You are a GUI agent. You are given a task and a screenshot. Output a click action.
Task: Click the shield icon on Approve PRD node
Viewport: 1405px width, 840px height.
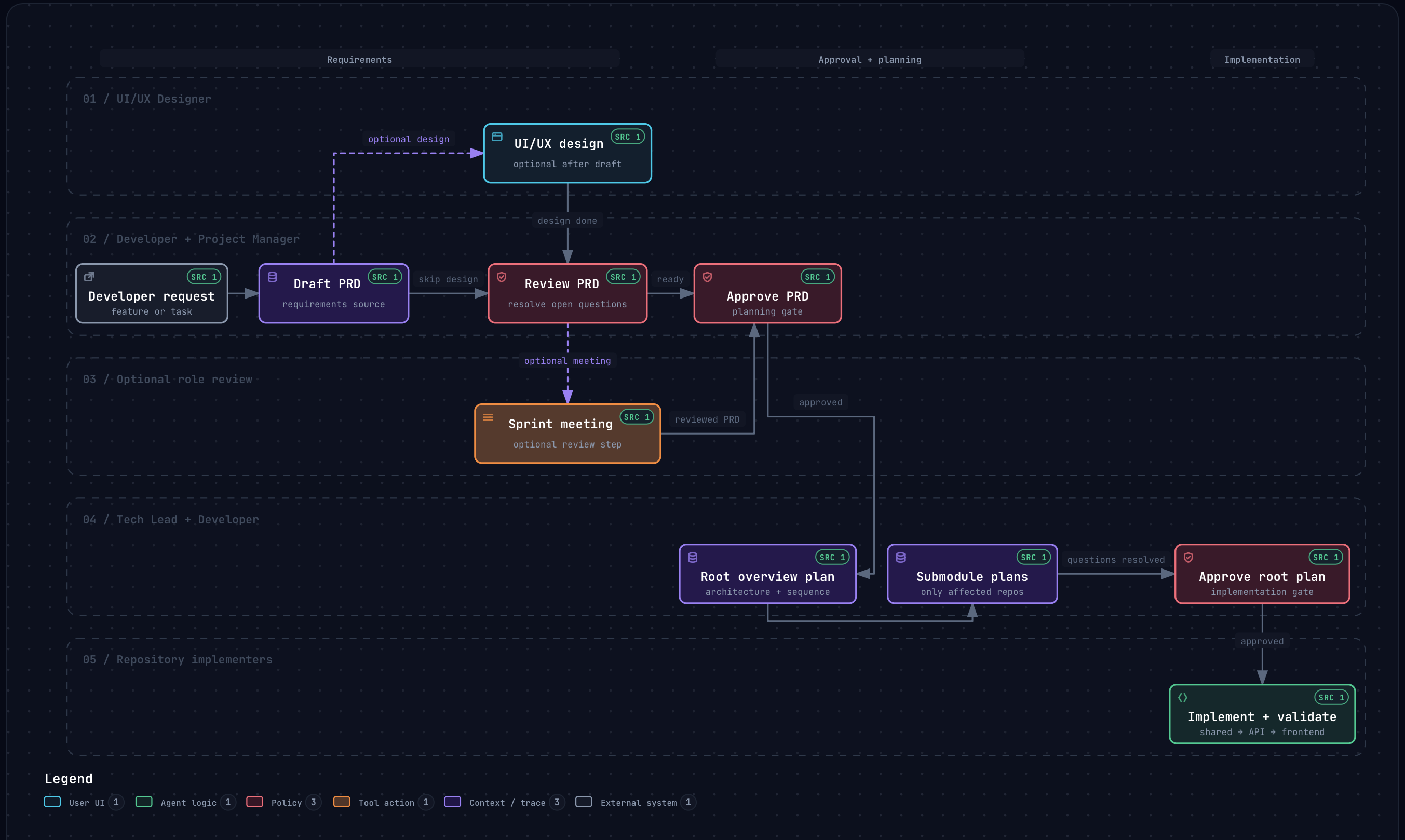point(707,277)
